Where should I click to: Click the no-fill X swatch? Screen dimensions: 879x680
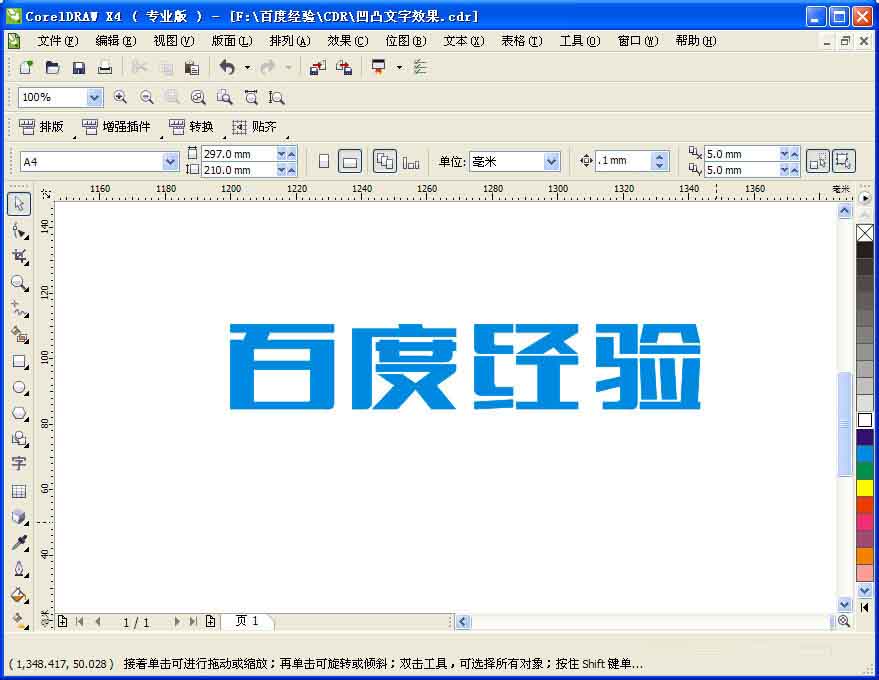[x=864, y=233]
